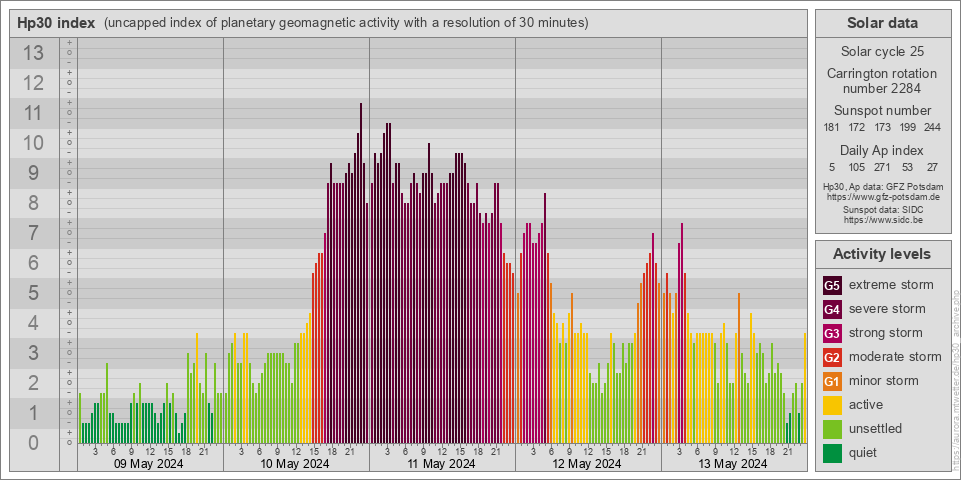
Task: Select the 11 May 2024 date label
Action: (x=441, y=464)
